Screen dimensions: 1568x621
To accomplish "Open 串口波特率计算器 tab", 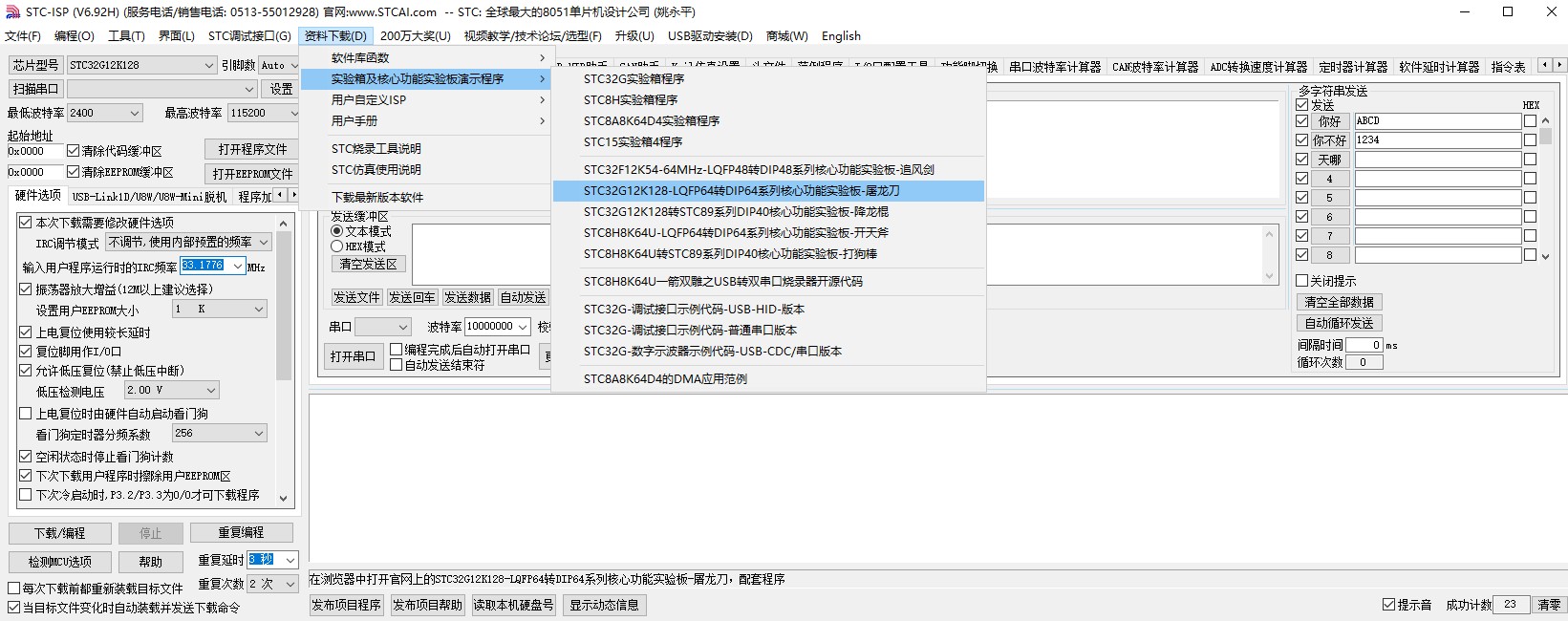I will click(x=1055, y=67).
